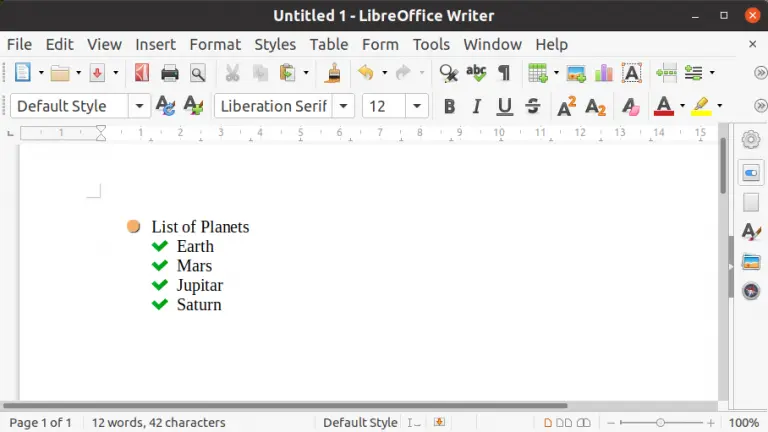Toggle Italic formatting
Image resolution: width=768 pixels, height=432 pixels.
click(477, 106)
